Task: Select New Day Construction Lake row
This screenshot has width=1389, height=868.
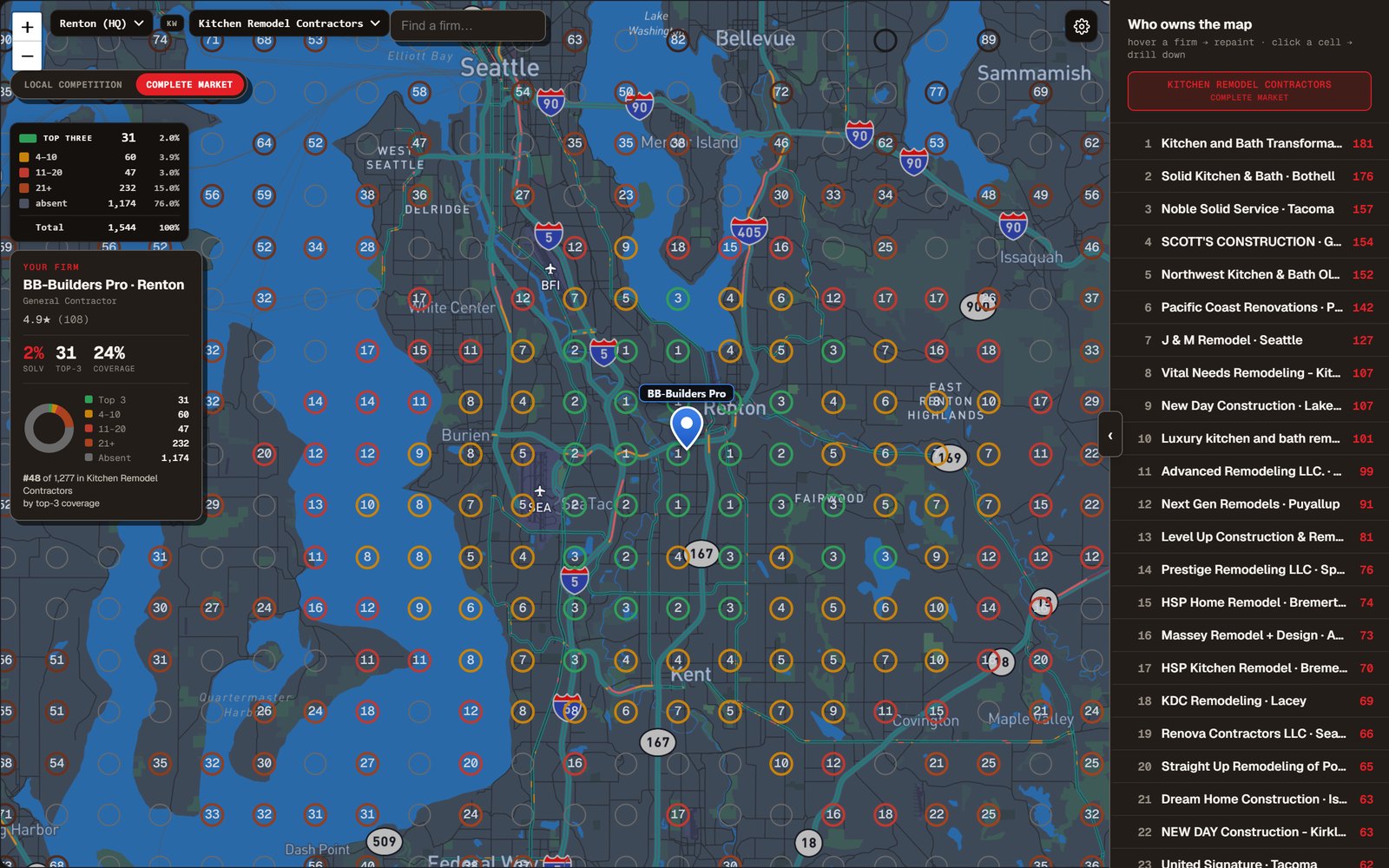Action: (1250, 406)
